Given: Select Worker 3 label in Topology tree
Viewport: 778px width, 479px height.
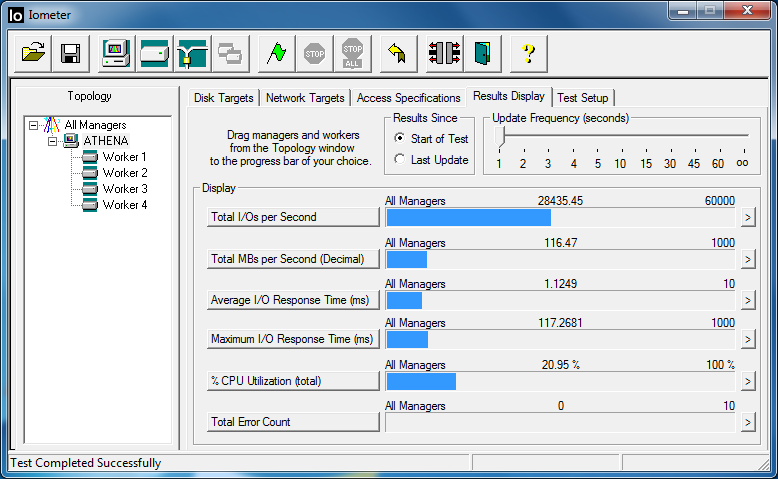Looking at the screenshot, I should pos(125,189).
